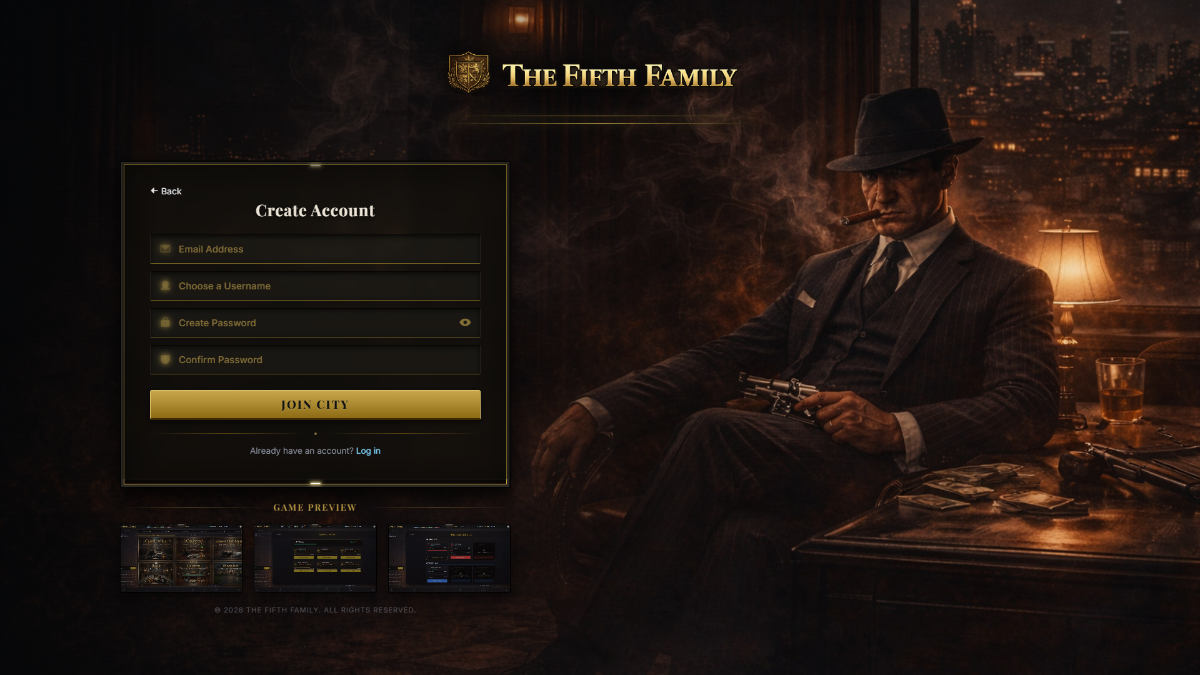Focus the Choose a Username field
Viewport: 1200px width, 675px height.
point(315,286)
